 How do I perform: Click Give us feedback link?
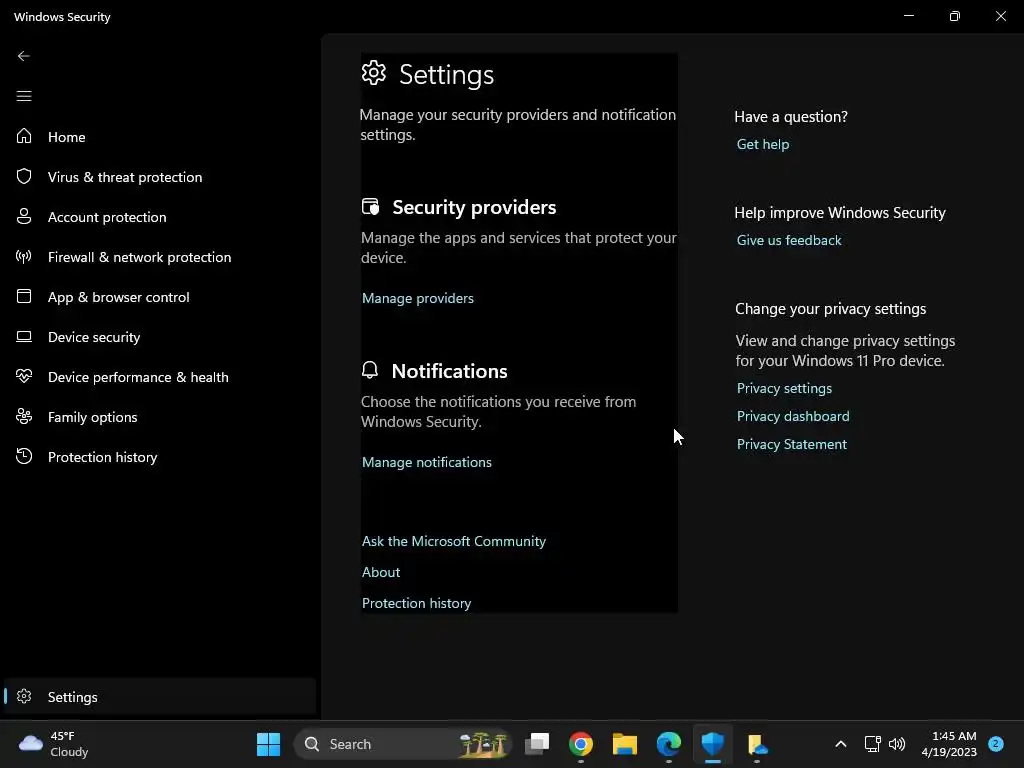coord(789,240)
